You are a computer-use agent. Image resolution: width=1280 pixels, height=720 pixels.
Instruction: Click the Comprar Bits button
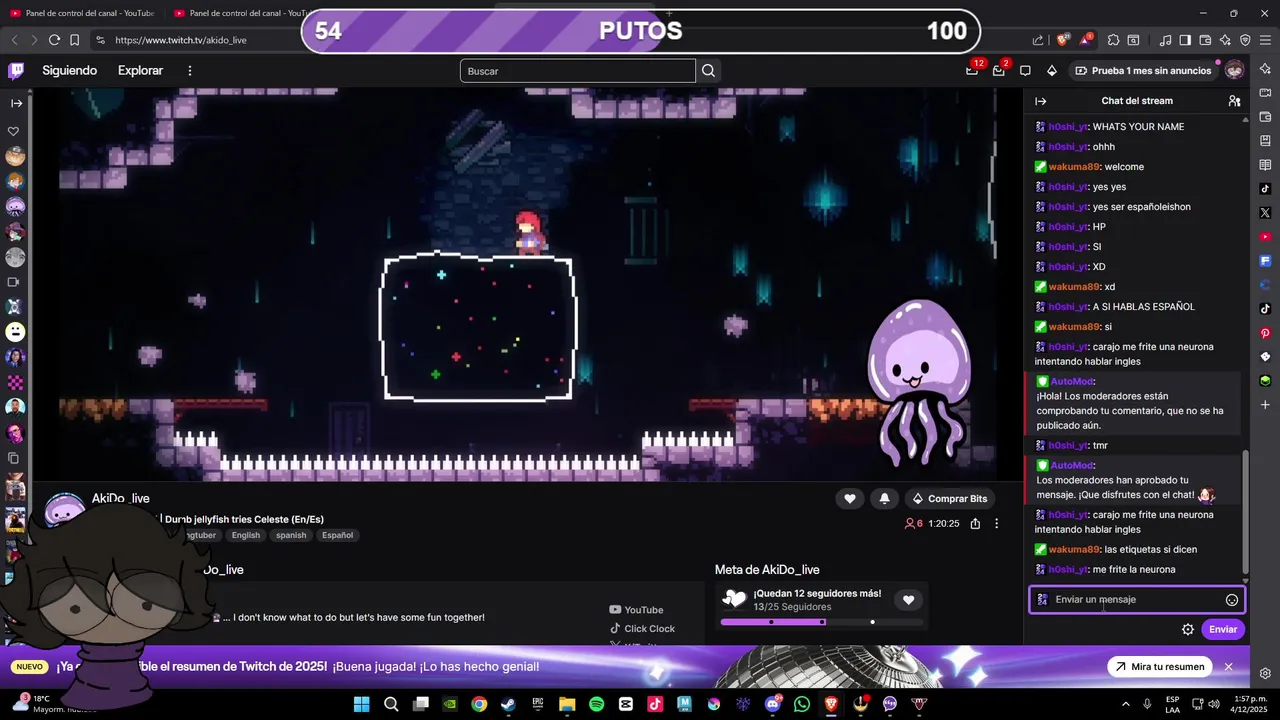[x=950, y=498]
